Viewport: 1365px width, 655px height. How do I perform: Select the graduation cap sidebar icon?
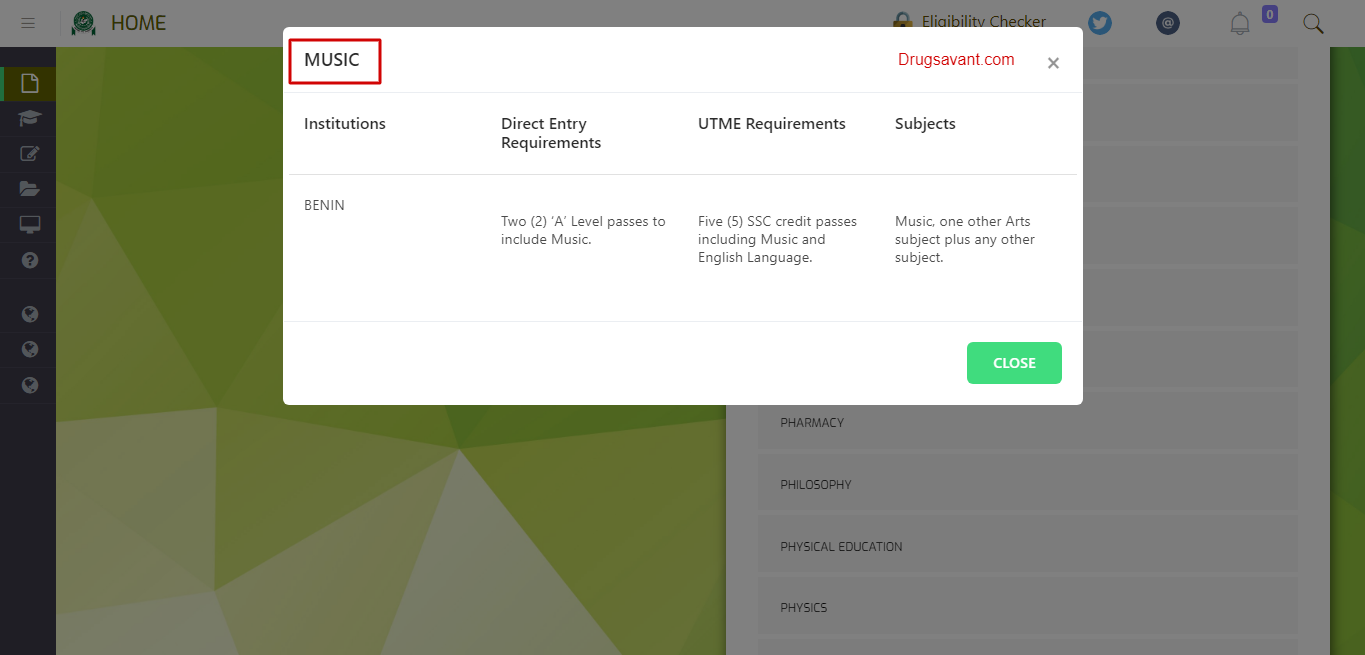click(30, 119)
